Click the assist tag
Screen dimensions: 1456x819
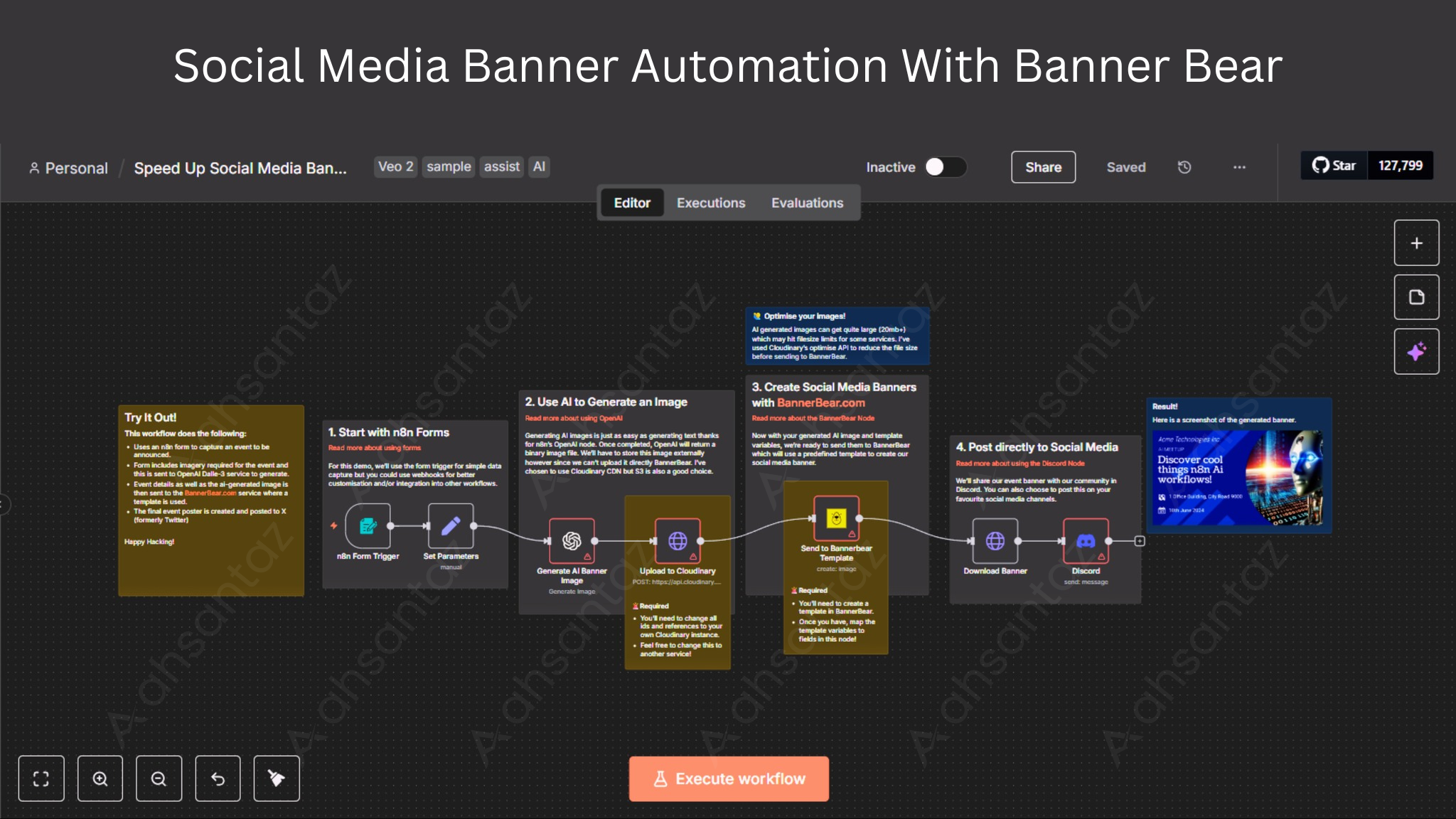502,167
